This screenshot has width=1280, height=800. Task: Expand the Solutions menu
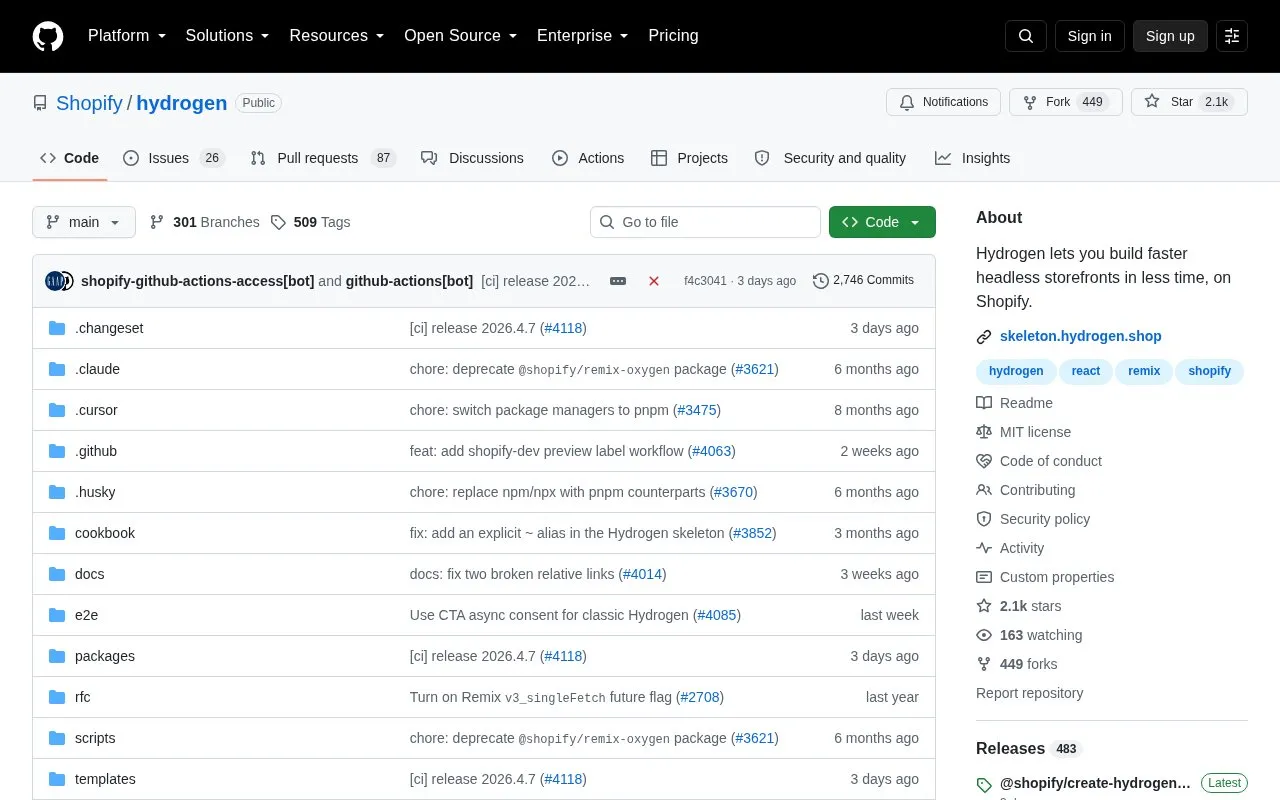coord(228,36)
